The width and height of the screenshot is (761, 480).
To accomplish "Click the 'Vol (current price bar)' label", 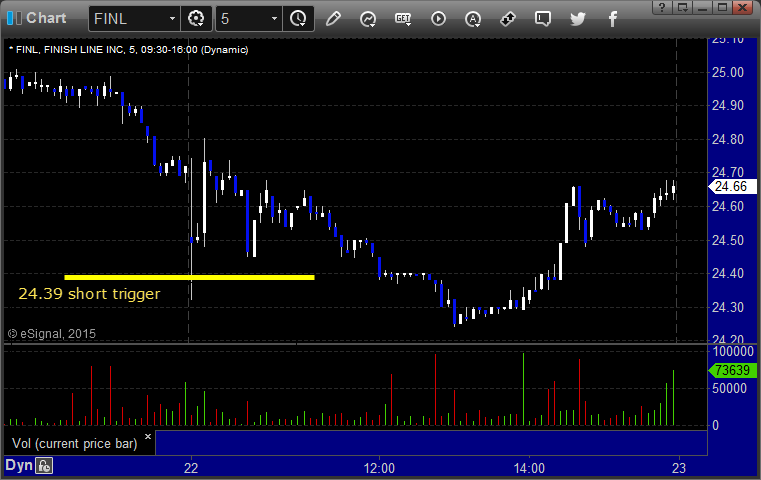I will click(75, 444).
